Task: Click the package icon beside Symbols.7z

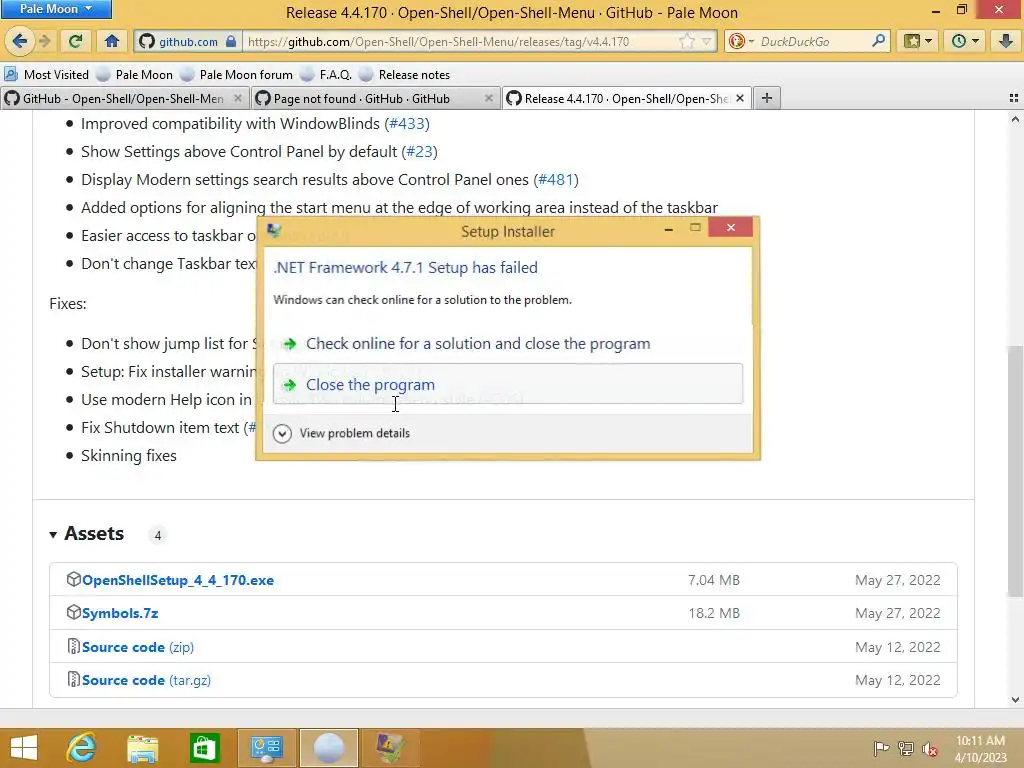Action: (x=73, y=613)
